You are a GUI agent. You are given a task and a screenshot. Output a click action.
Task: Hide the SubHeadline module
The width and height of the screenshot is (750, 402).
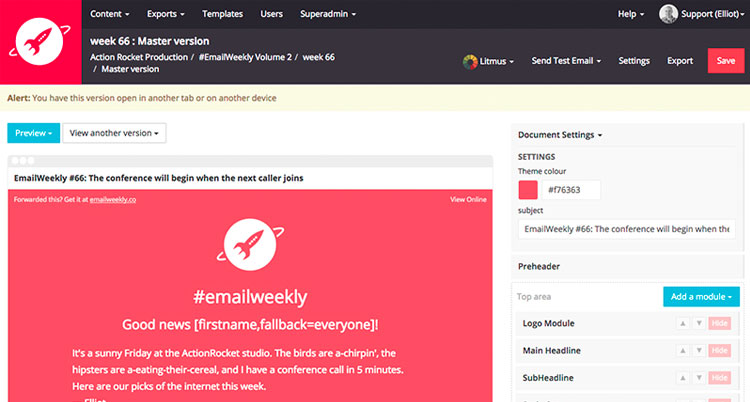[719, 376]
